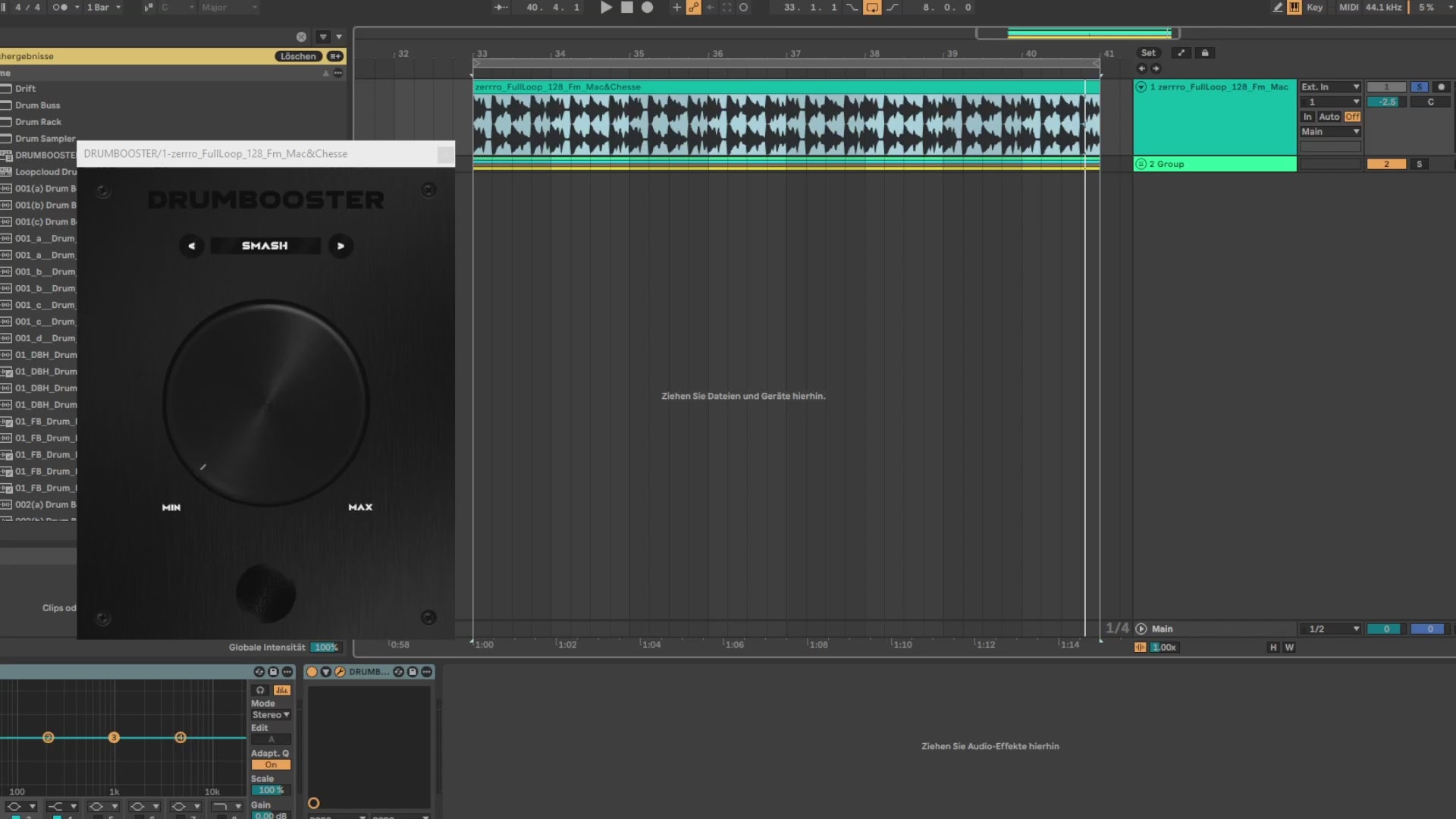Viewport: 1456px width, 819px height.
Task: Click the Löschen button
Action: tap(297, 56)
